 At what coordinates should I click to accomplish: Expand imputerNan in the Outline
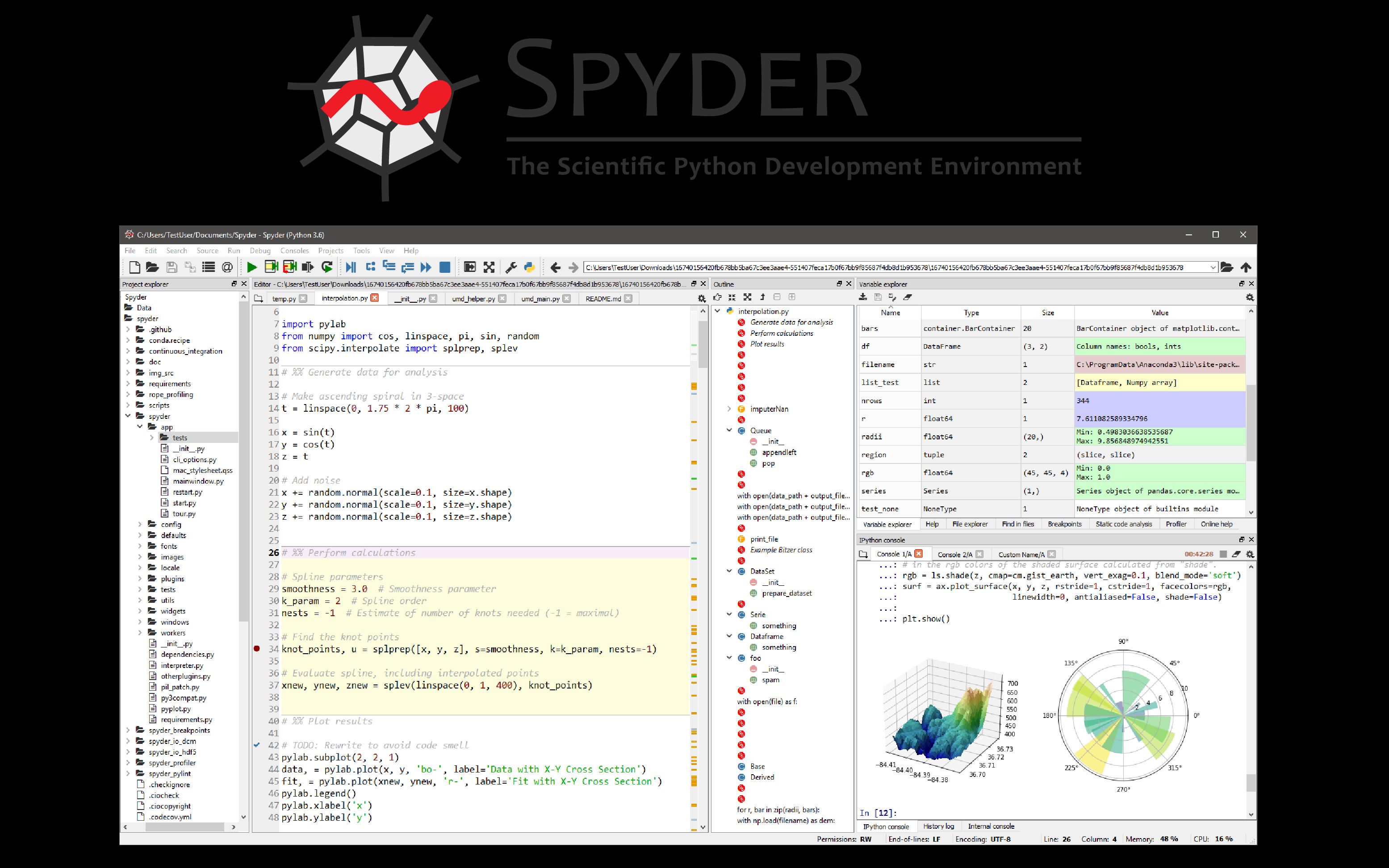pos(729,409)
